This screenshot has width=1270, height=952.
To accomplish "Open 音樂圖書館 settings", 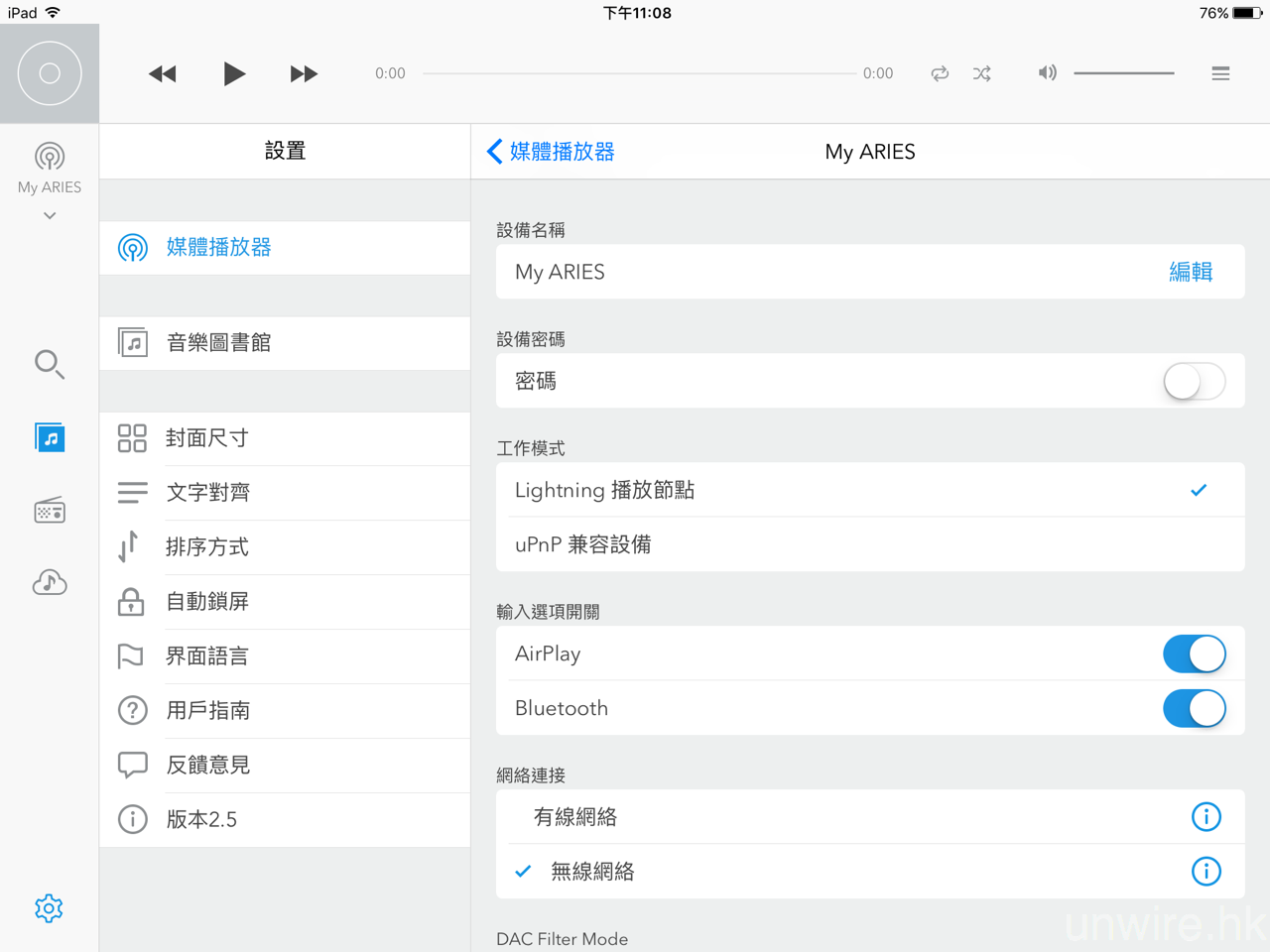I will [x=285, y=343].
